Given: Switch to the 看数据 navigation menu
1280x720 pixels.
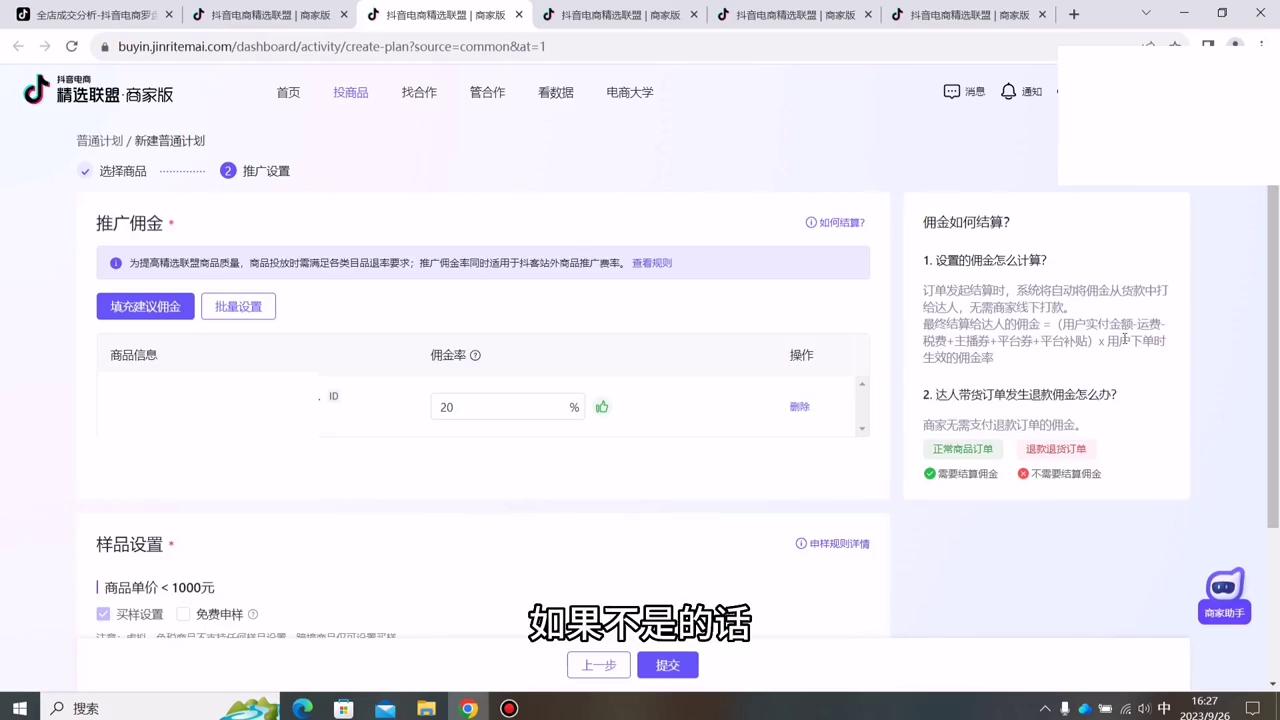Looking at the screenshot, I should 555,91.
